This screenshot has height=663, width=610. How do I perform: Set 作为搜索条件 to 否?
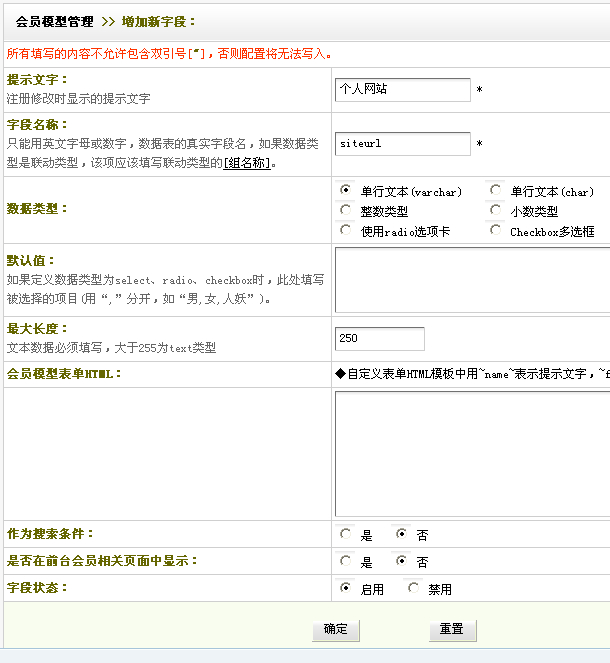402,534
